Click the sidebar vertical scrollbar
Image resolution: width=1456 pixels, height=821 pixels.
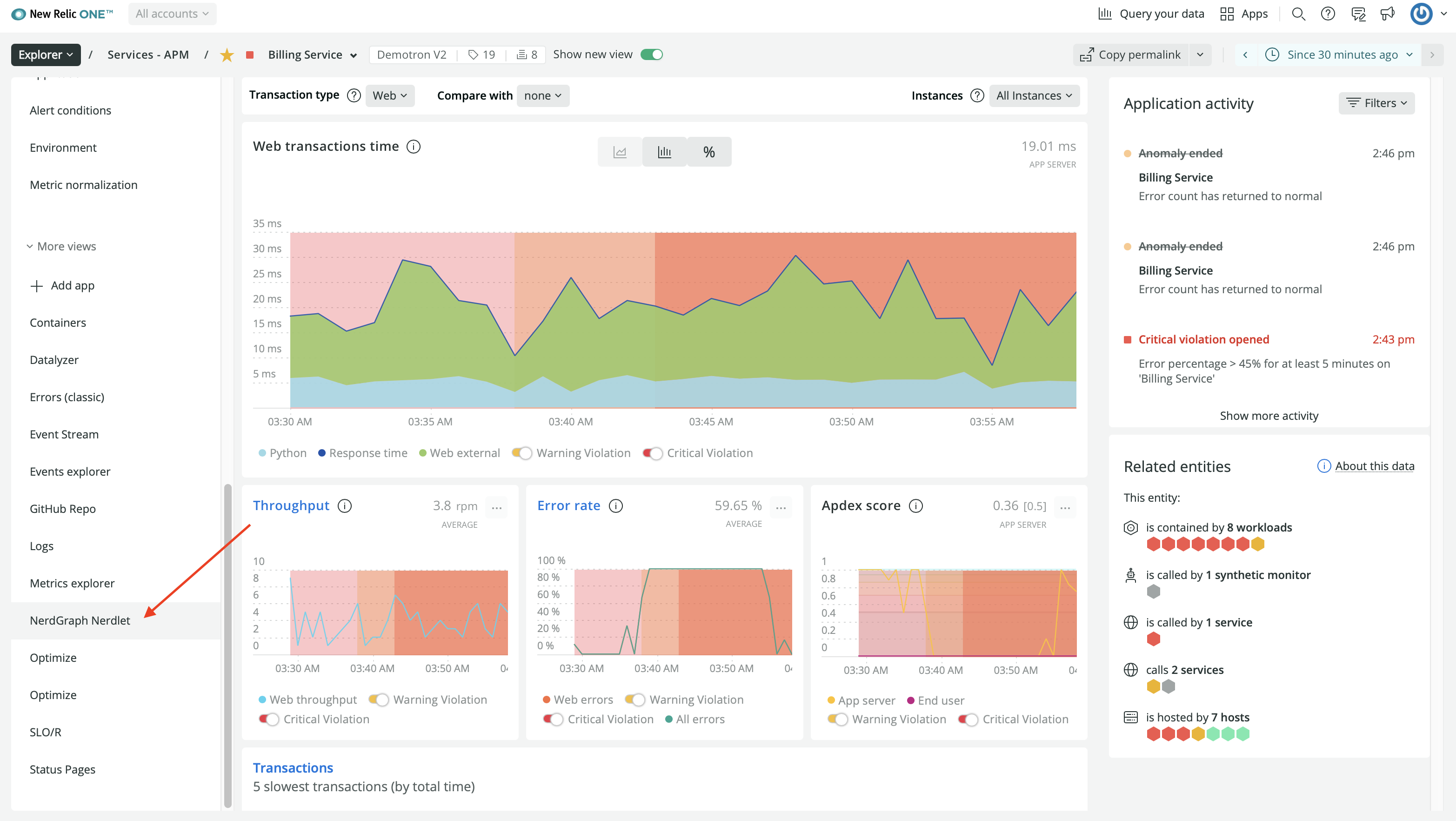pyautogui.click(x=228, y=645)
